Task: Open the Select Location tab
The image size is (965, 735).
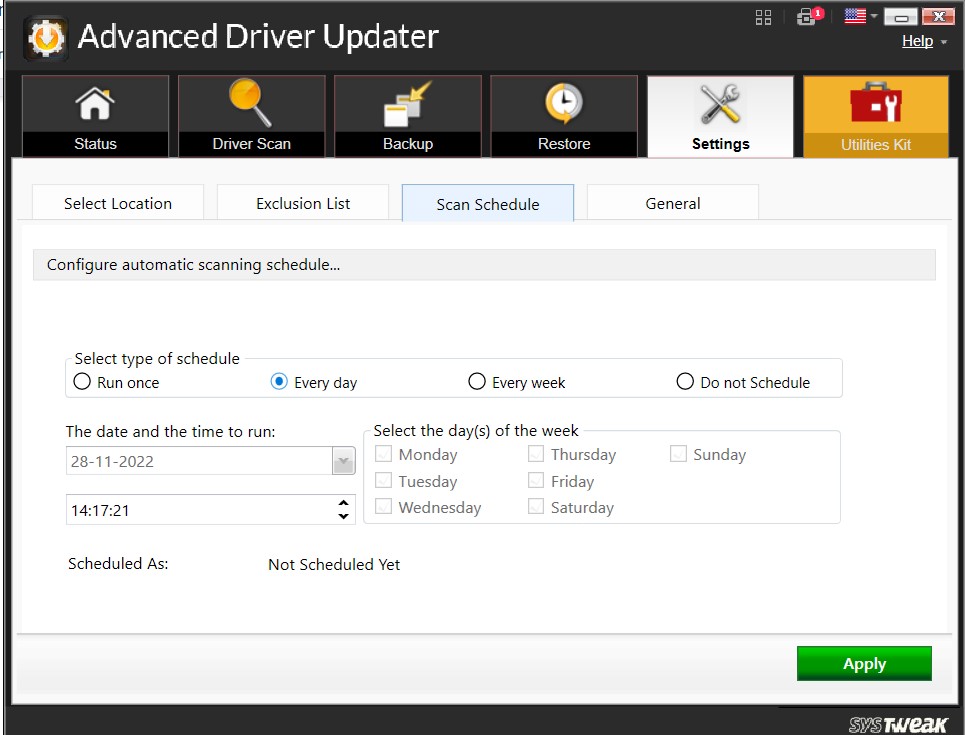Action: tap(118, 203)
